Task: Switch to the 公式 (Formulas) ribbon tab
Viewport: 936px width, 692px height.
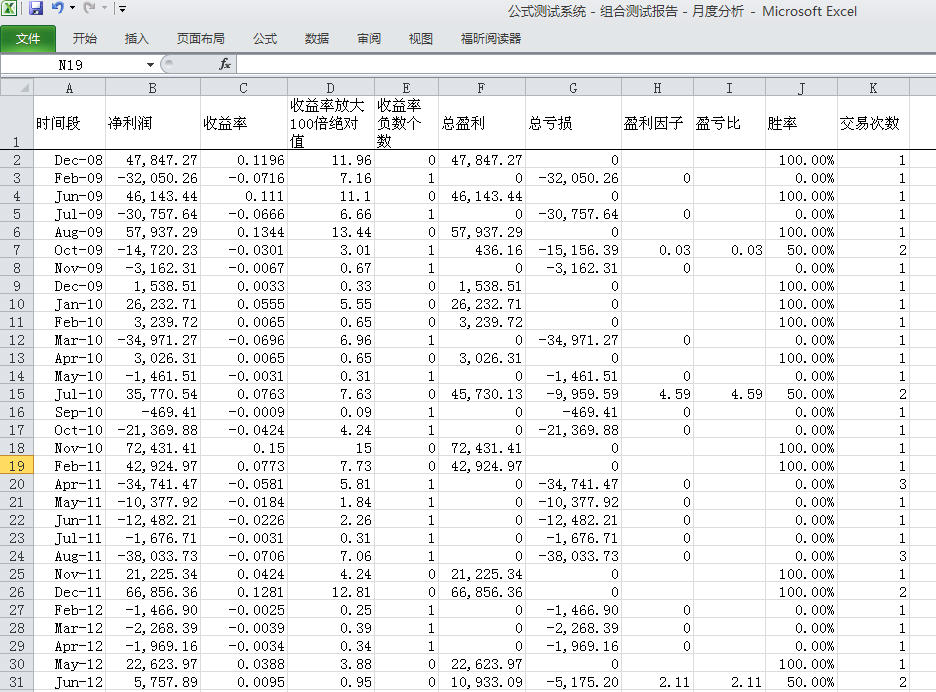Action: (265, 39)
